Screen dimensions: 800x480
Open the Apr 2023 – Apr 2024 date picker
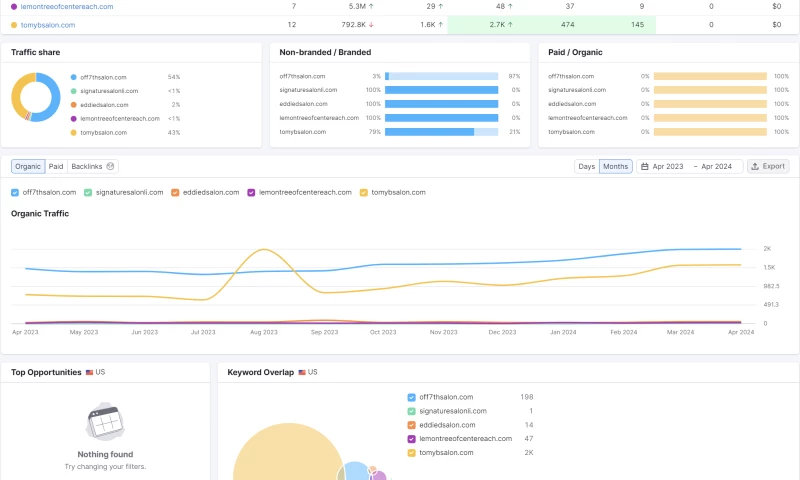pos(690,167)
